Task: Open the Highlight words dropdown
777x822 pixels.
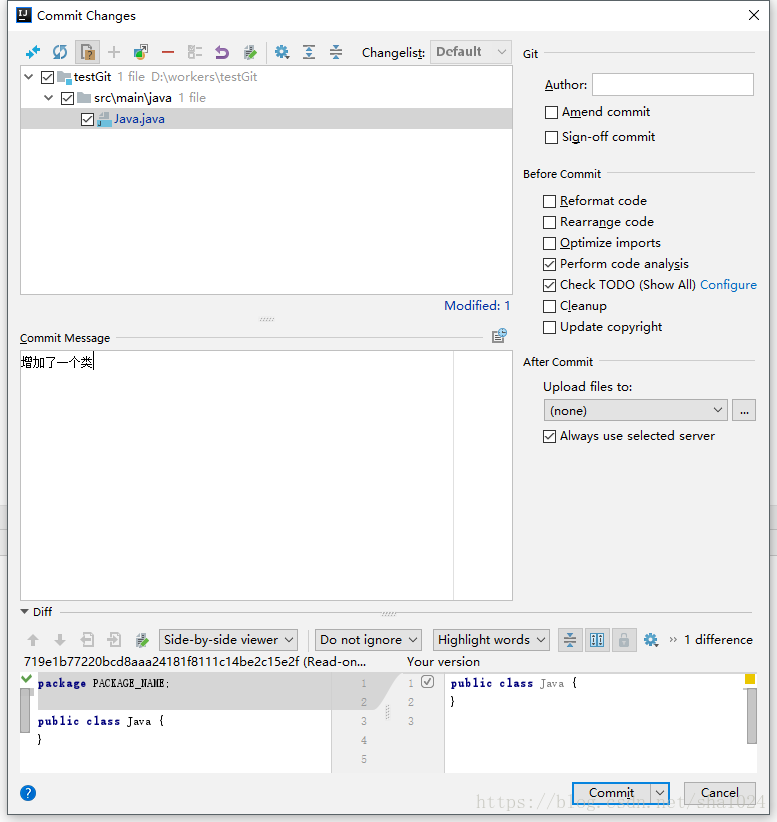Action: pos(491,640)
